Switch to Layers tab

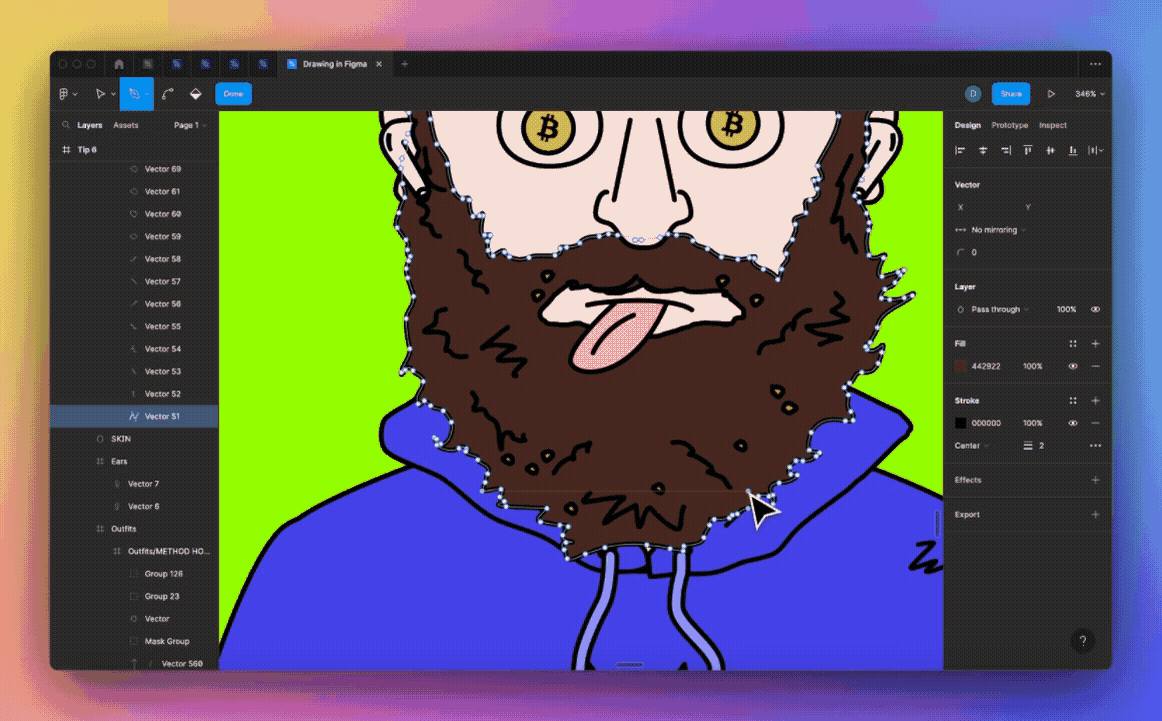click(90, 125)
